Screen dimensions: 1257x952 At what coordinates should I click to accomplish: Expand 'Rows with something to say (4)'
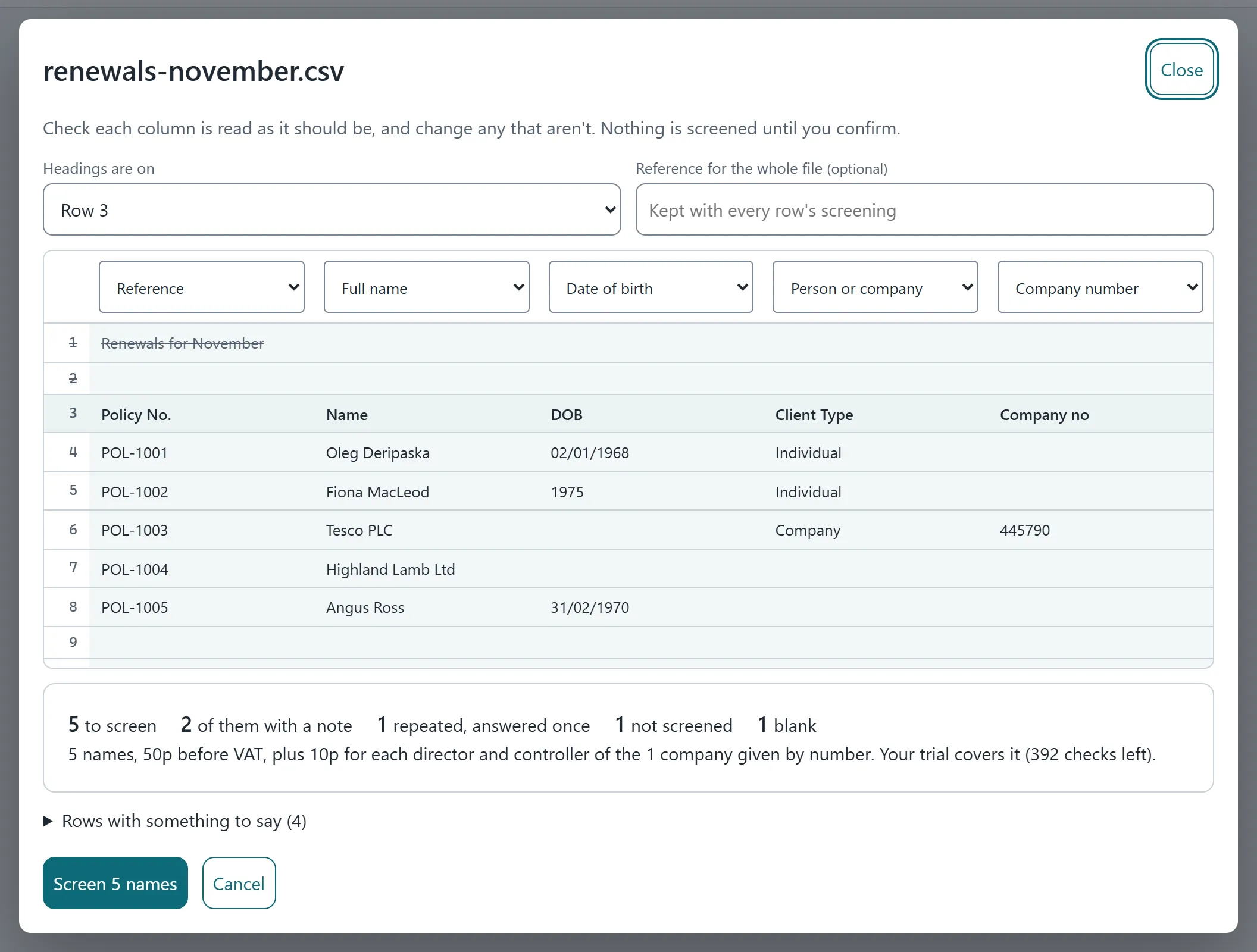(175, 821)
